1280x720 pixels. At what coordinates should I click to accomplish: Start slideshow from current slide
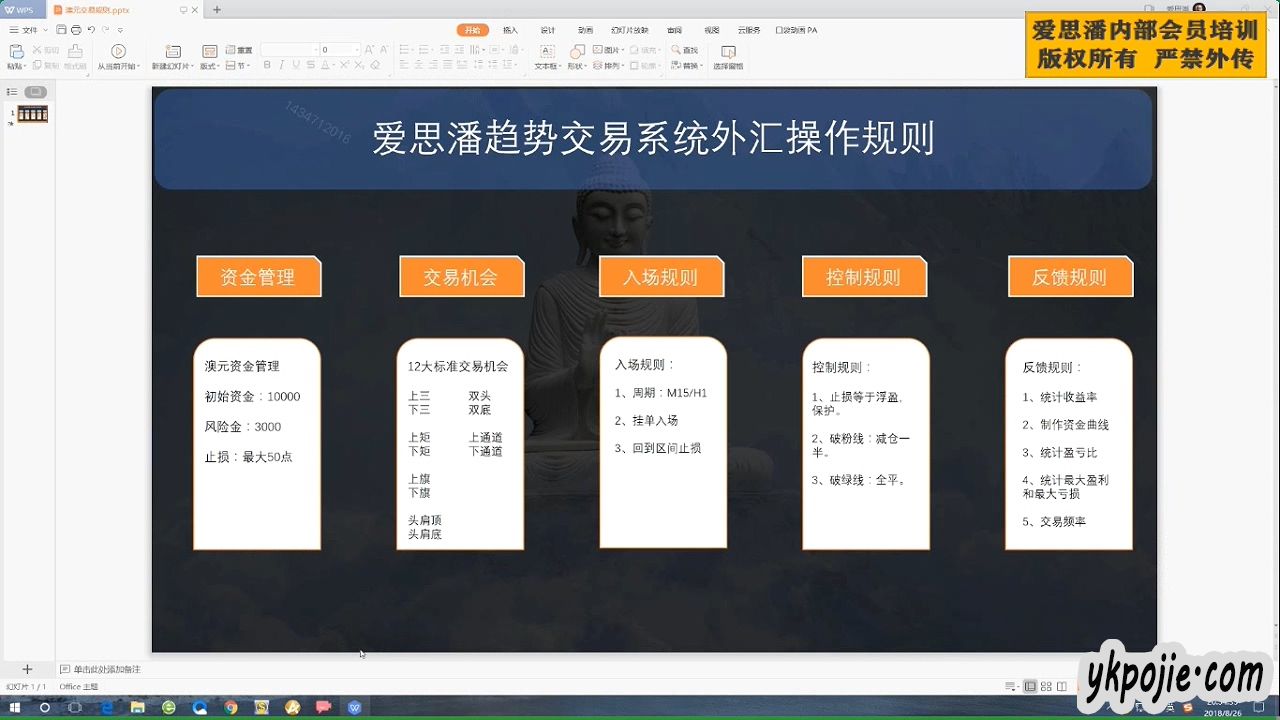click(x=118, y=52)
